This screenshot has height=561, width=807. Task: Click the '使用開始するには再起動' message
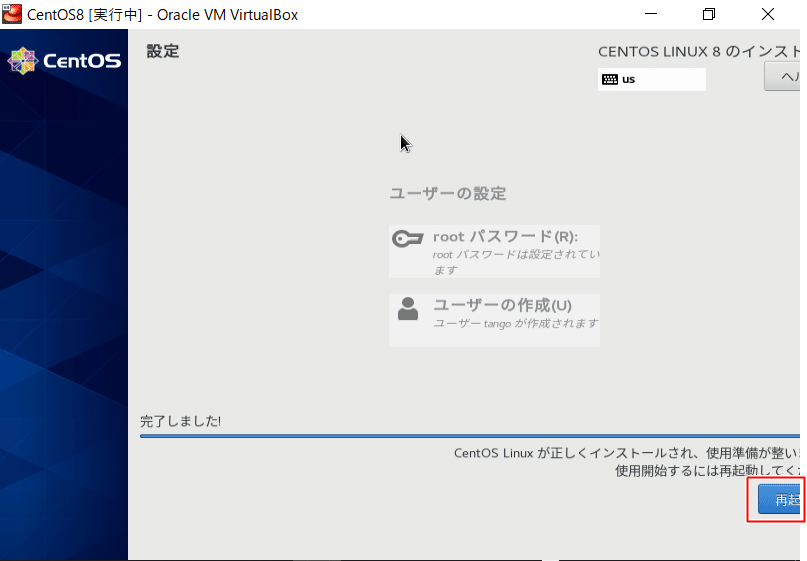[708, 470]
